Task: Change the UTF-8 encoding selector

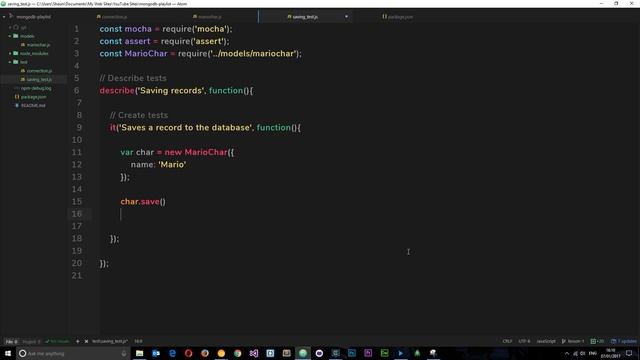Action: [524, 341]
